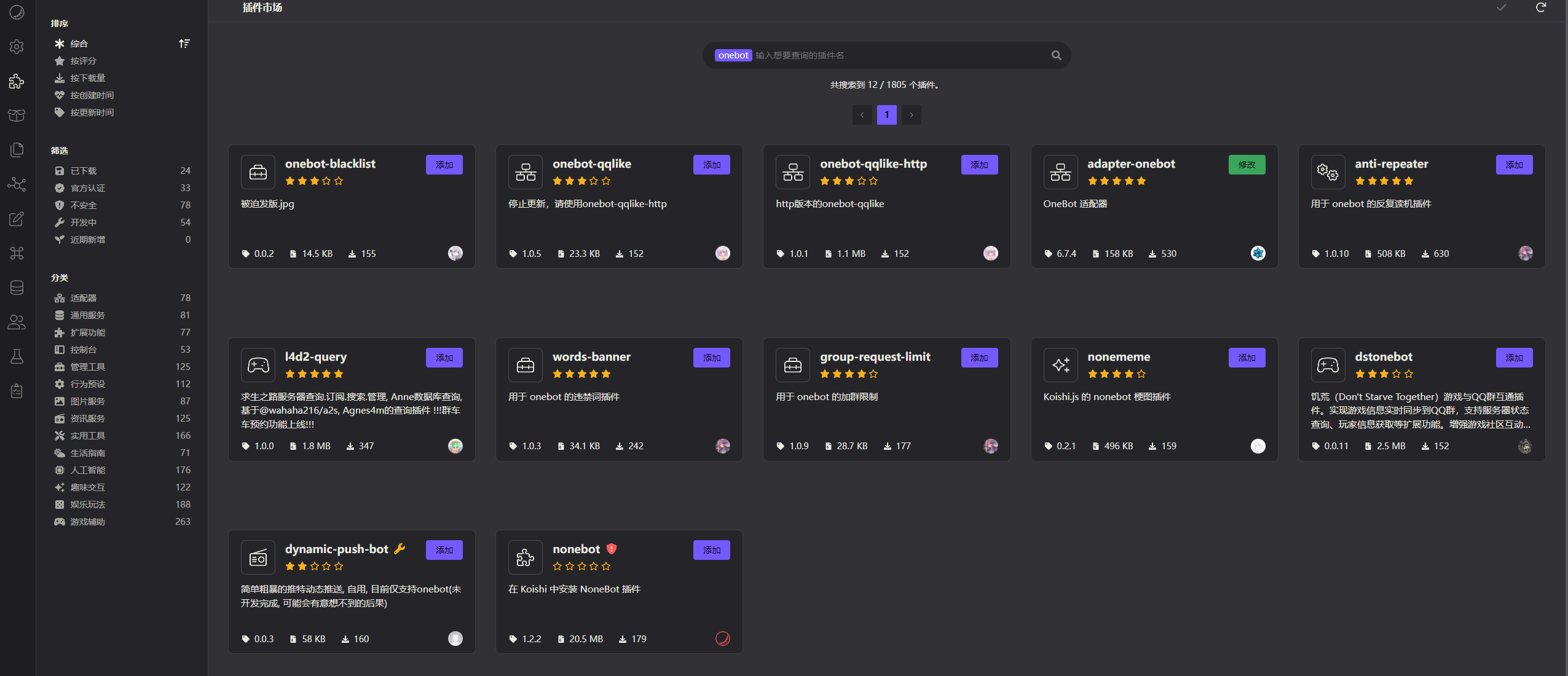The height and width of the screenshot is (676, 1568).
Task: Toggle the 不安全 filter
Action: coord(84,205)
